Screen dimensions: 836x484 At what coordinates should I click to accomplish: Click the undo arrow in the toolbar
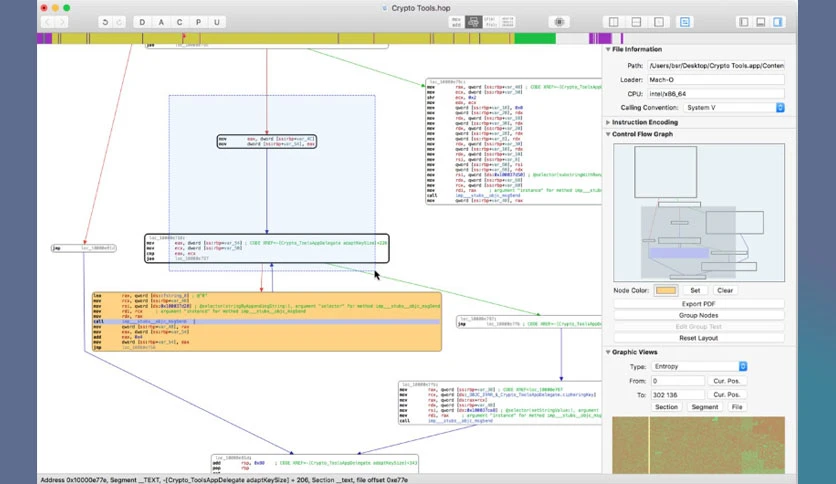105,22
